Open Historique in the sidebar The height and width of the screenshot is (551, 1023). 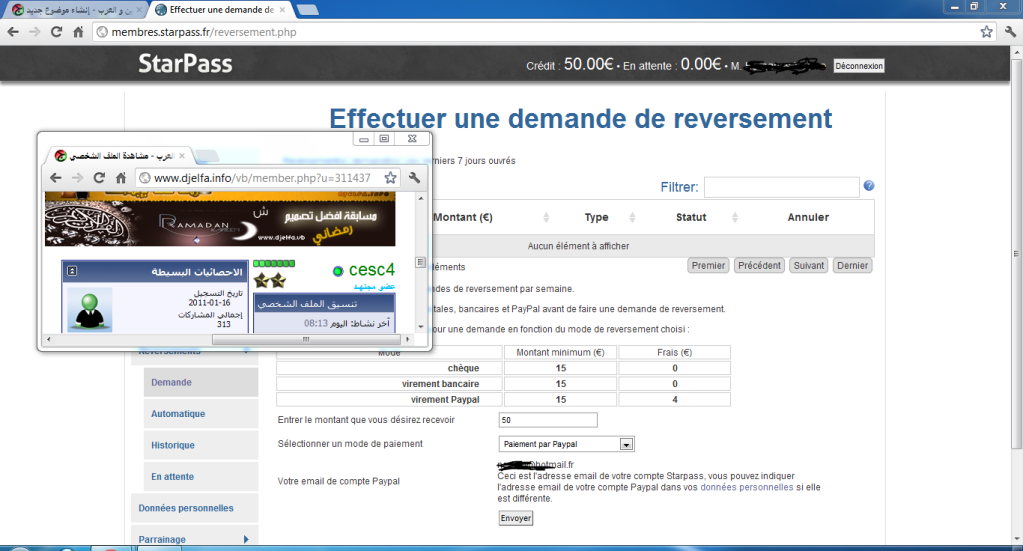coord(201,445)
